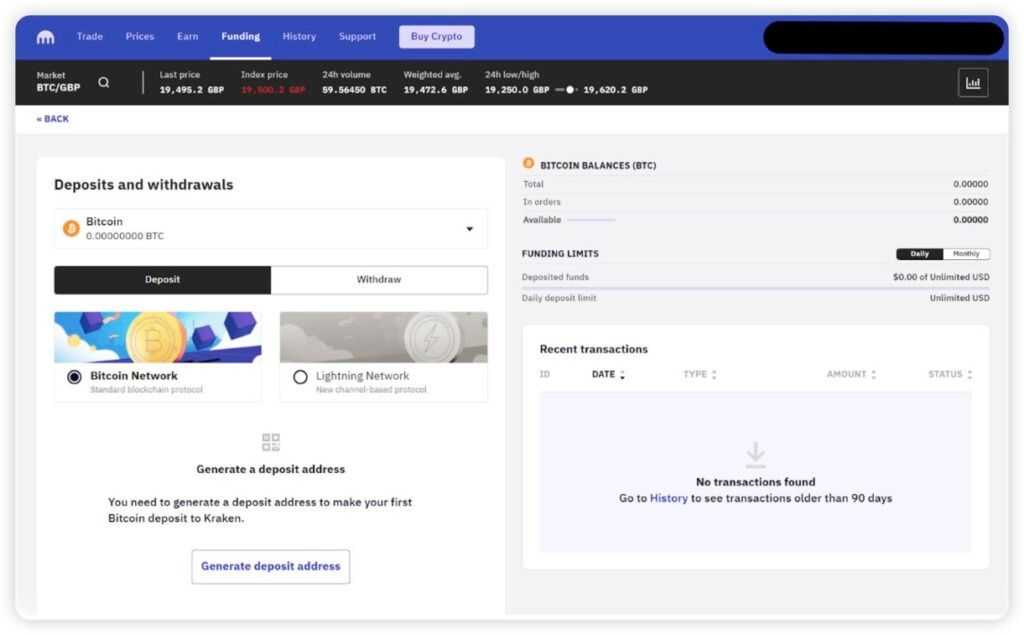Sort transactions by Type
Image resolution: width=1024 pixels, height=635 pixels.
pyautogui.click(x=699, y=374)
